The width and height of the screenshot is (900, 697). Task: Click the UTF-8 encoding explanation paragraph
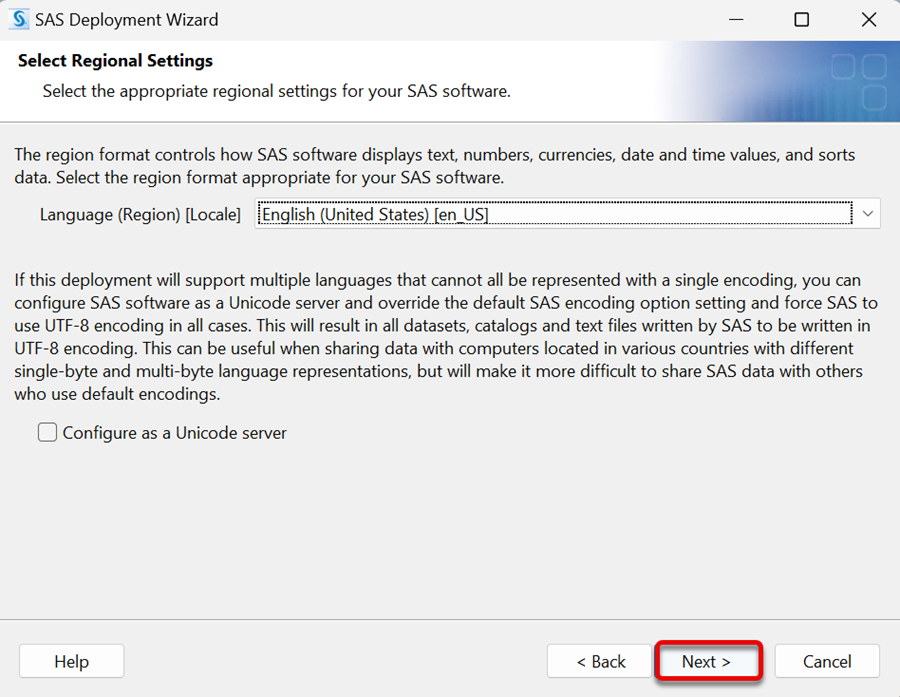point(446,337)
